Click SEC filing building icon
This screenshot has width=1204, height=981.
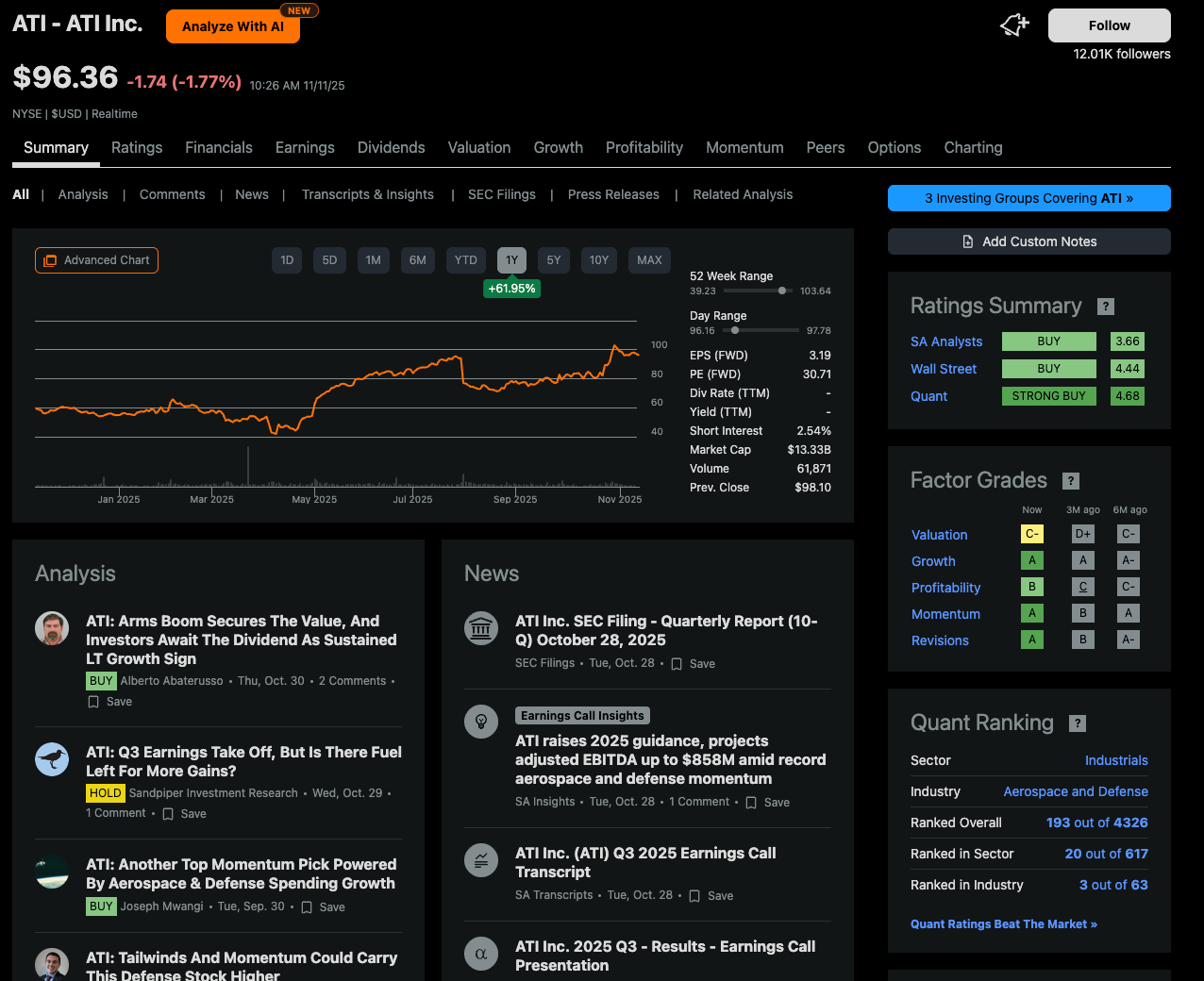click(481, 628)
